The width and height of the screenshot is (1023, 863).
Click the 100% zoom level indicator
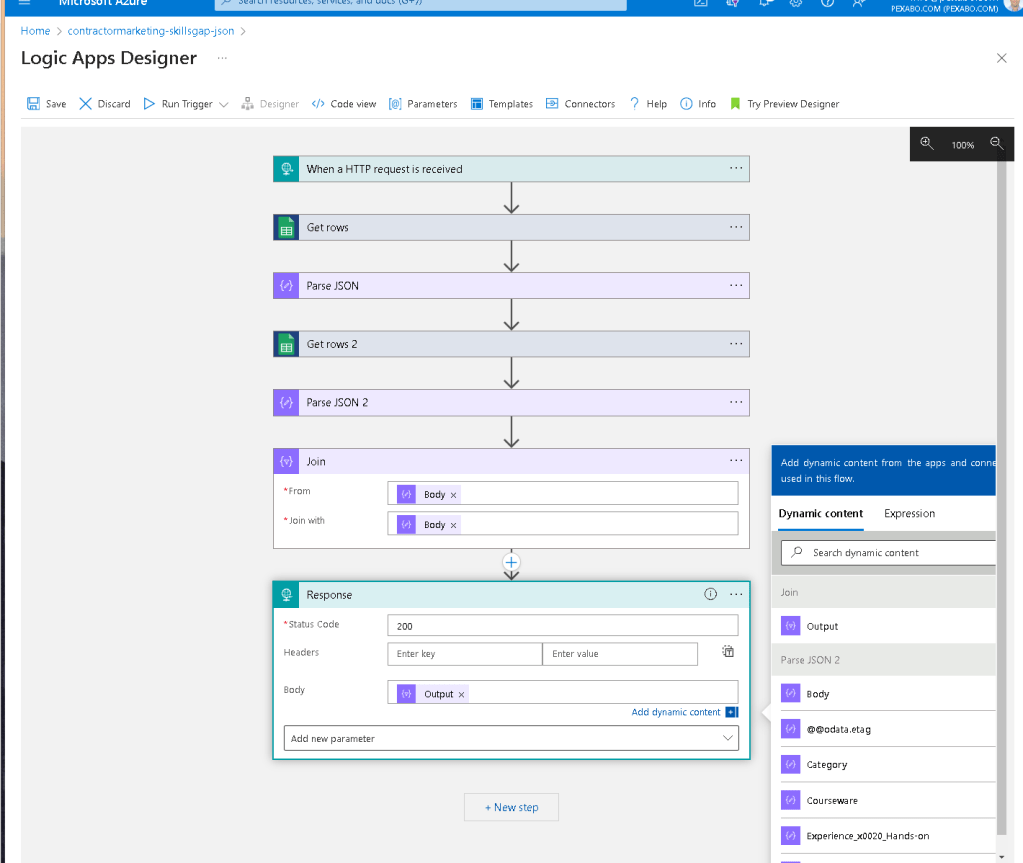click(962, 145)
